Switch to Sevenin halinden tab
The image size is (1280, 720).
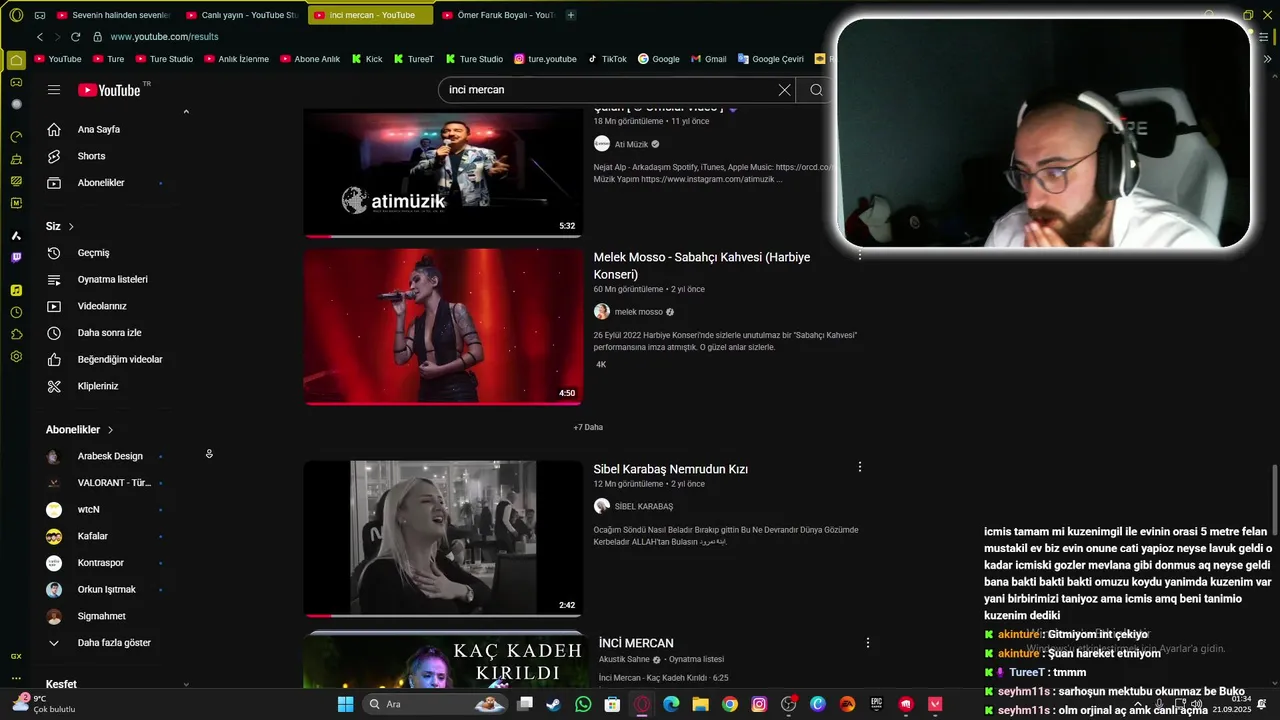113,15
